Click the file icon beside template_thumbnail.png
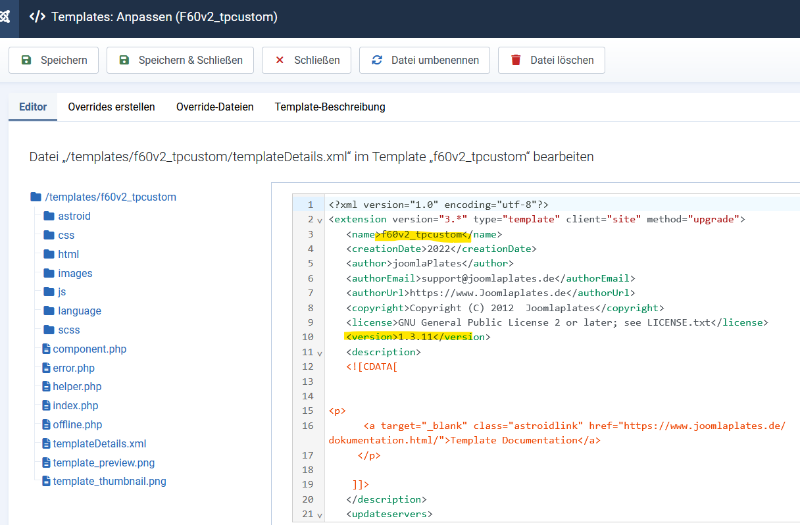Screen dimensions: 800x525 click(x=46, y=481)
